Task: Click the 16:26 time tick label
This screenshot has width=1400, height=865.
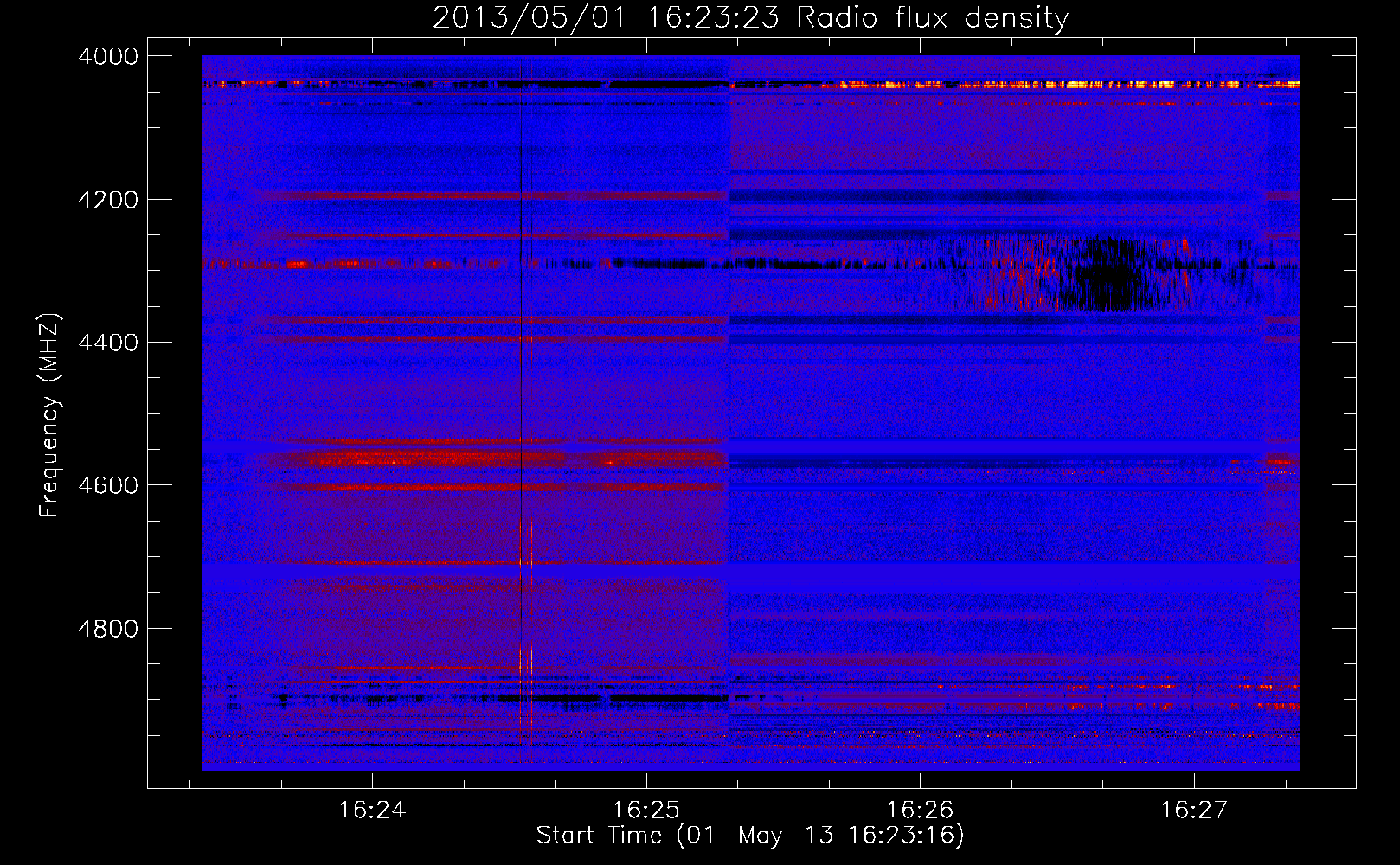Action: pyautogui.click(x=920, y=811)
